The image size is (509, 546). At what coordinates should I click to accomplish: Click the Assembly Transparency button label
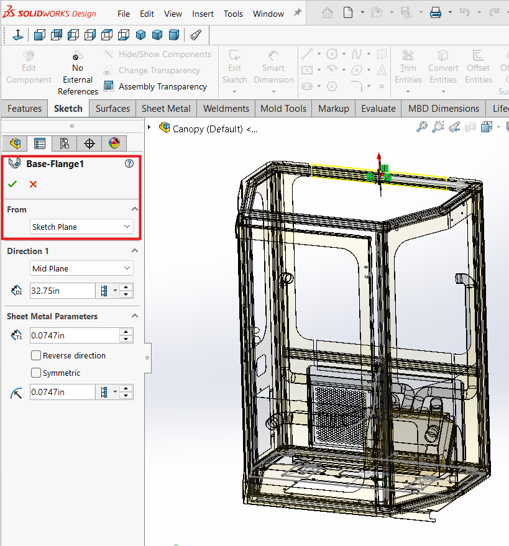click(163, 86)
